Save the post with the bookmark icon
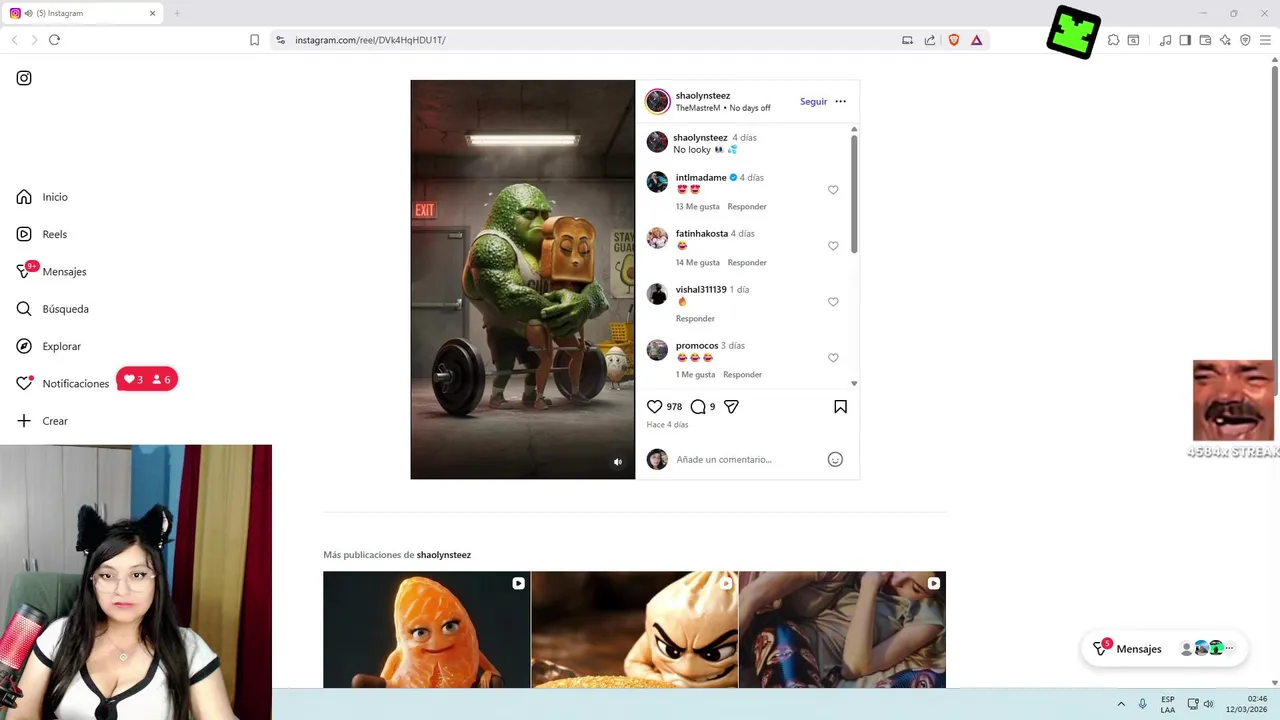This screenshot has width=1280, height=720. [840, 407]
